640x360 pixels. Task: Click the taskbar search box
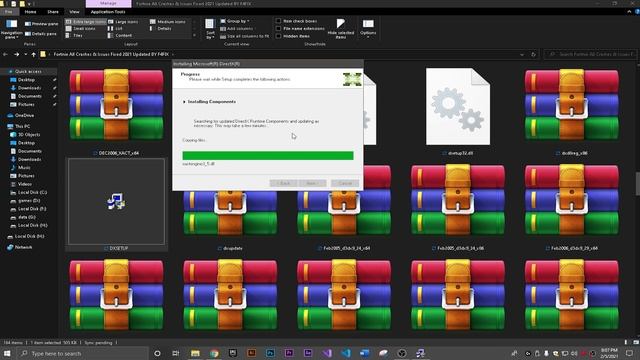click(83, 353)
